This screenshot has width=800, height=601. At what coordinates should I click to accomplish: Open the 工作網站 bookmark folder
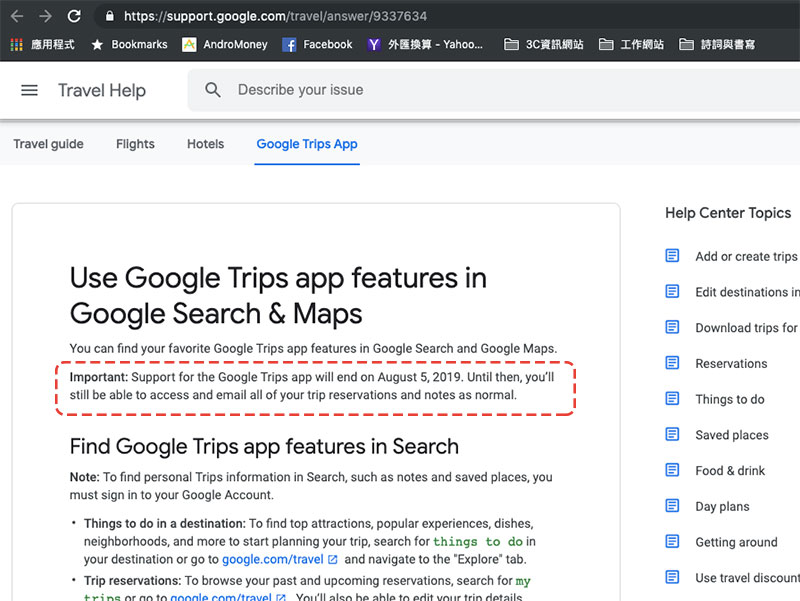[631, 45]
